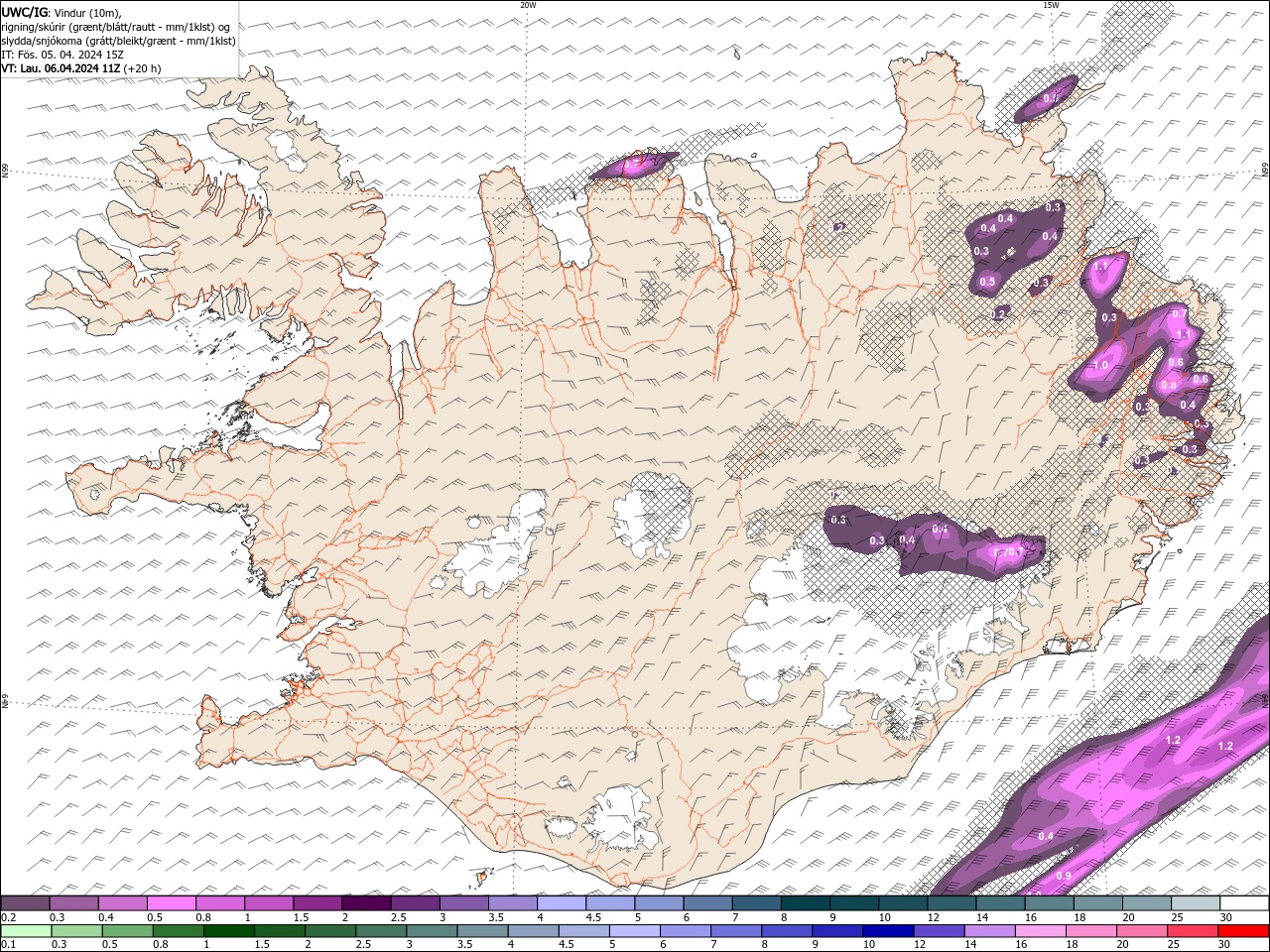The image size is (1270, 952).
Task: Pick the darkest purple 2 swatch in upper legend
Action: tap(366, 903)
